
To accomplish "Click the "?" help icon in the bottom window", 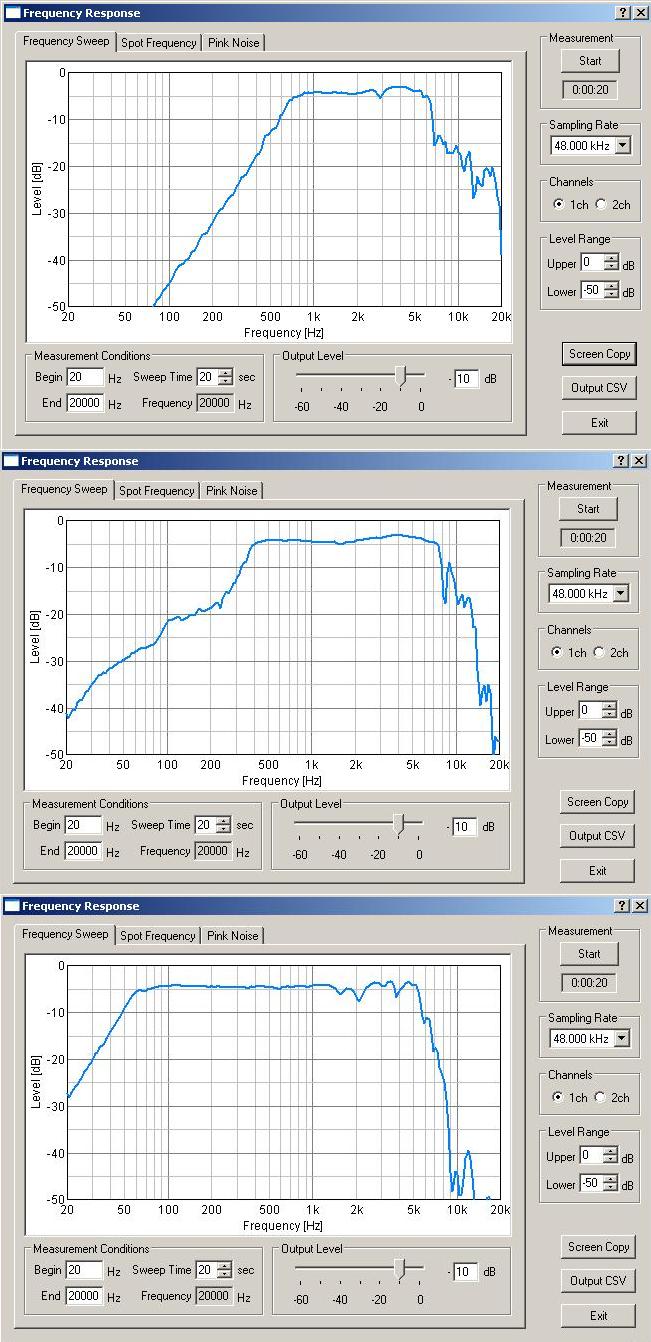I will tap(622, 906).
